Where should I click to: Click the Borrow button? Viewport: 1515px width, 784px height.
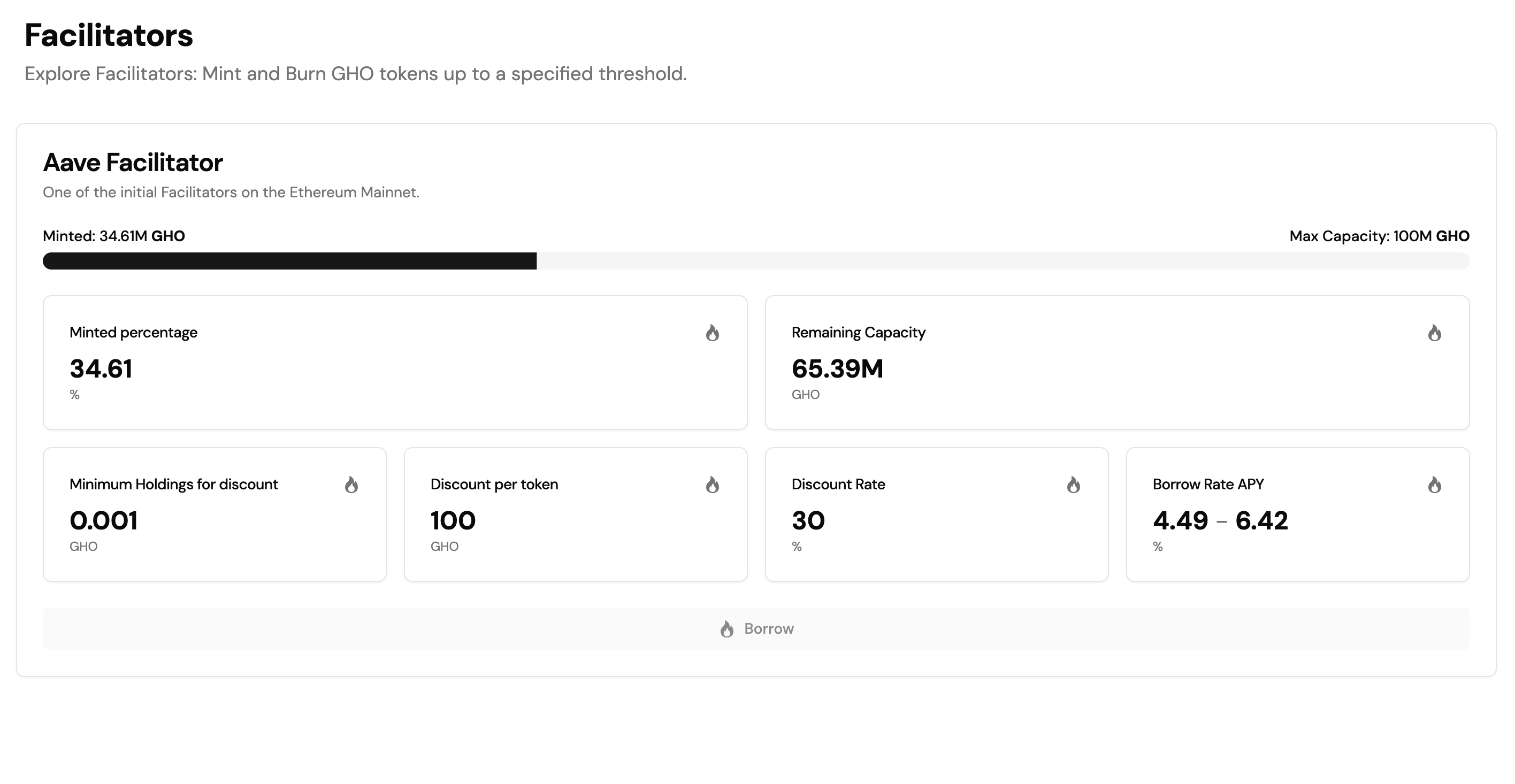(x=756, y=629)
